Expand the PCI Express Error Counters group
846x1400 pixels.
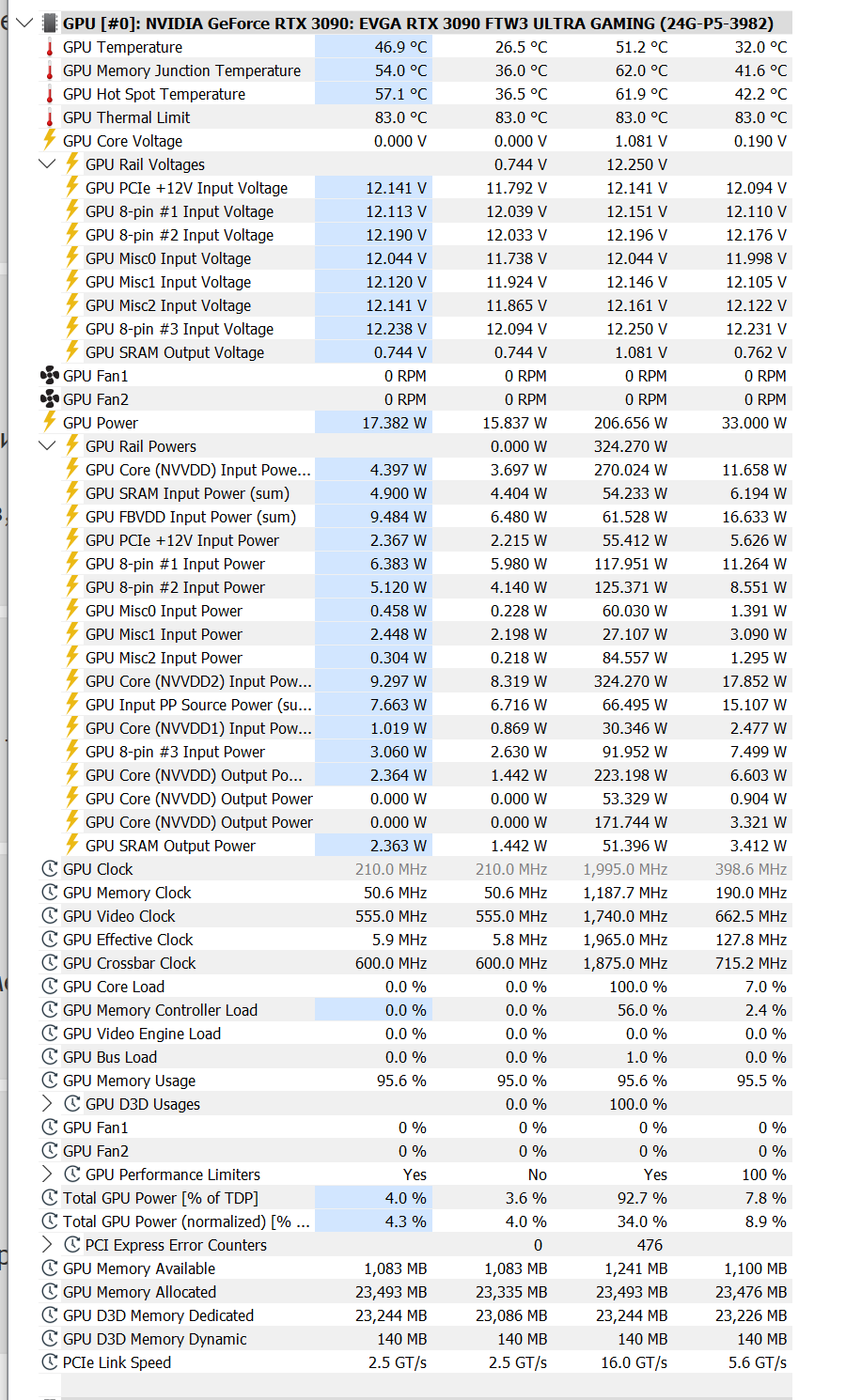(x=47, y=1244)
